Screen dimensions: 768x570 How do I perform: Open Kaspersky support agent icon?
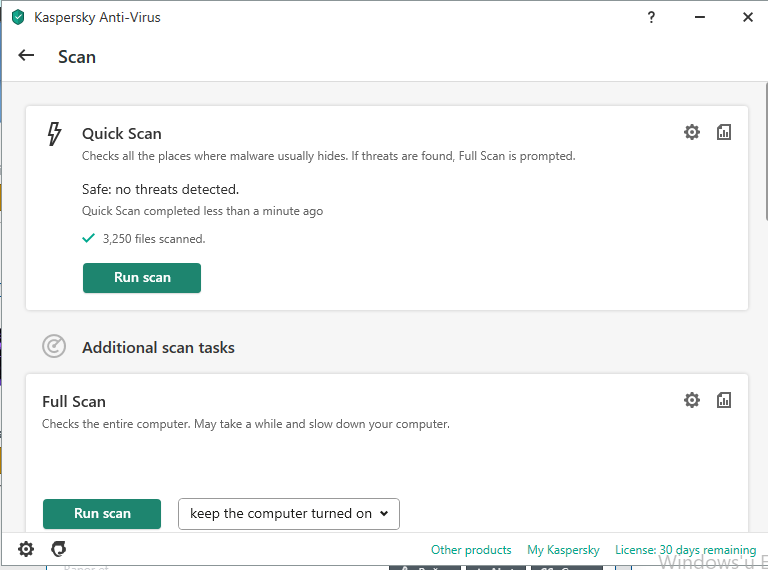click(59, 549)
